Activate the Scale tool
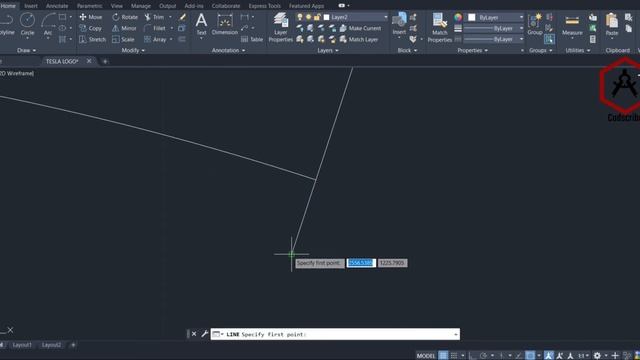Screen dimensions: 640x360 [x=123, y=40]
